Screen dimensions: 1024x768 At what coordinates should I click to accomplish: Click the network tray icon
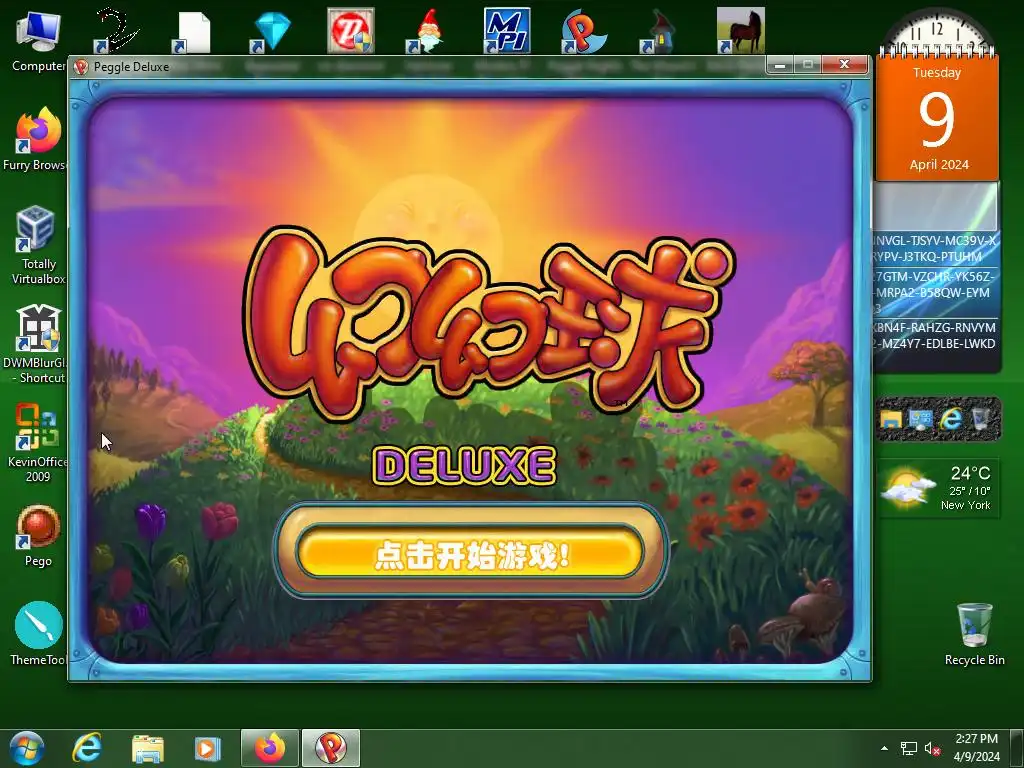tap(908, 748)
